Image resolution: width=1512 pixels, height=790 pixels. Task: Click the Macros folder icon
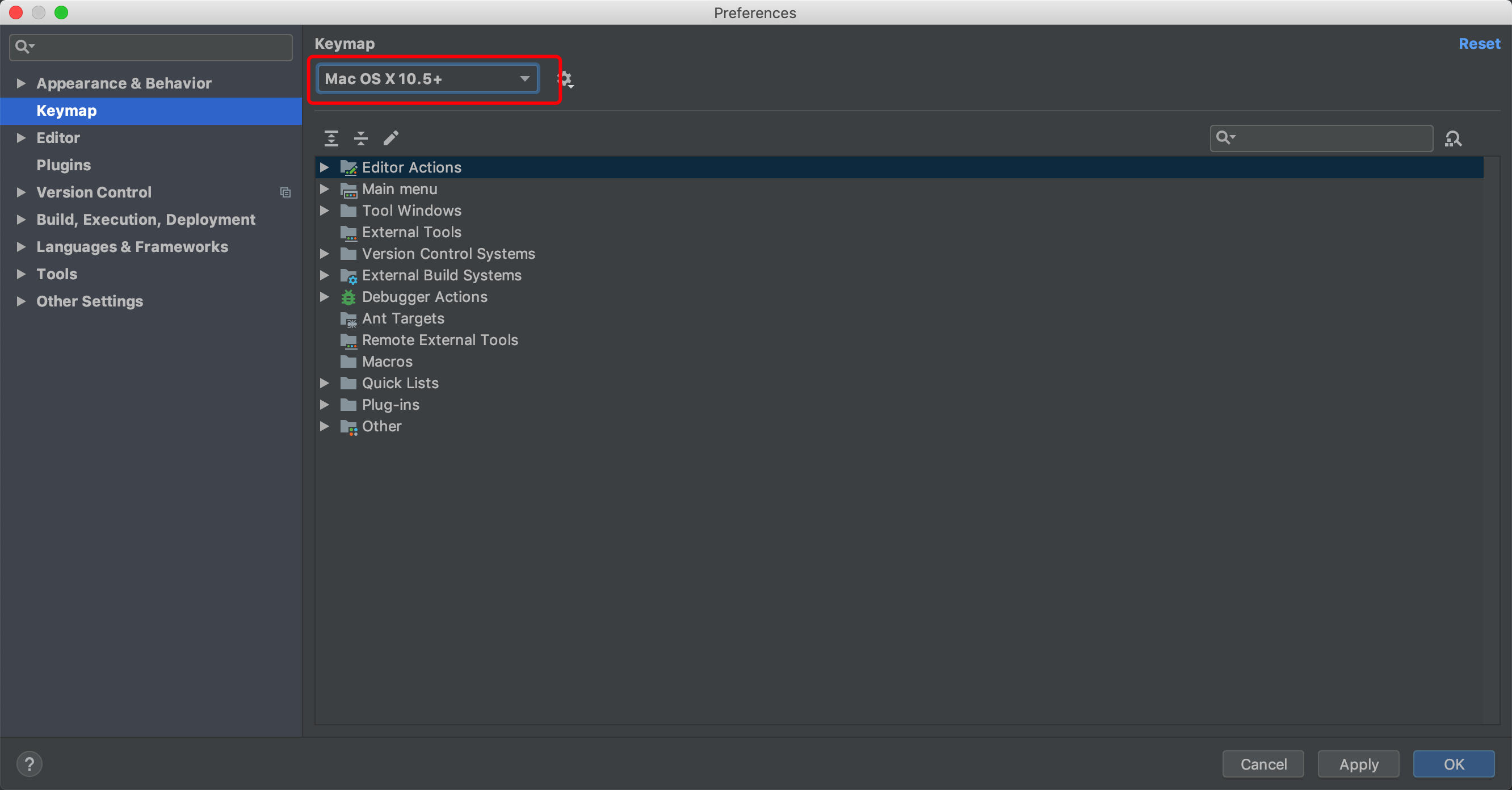click(348, 362)
